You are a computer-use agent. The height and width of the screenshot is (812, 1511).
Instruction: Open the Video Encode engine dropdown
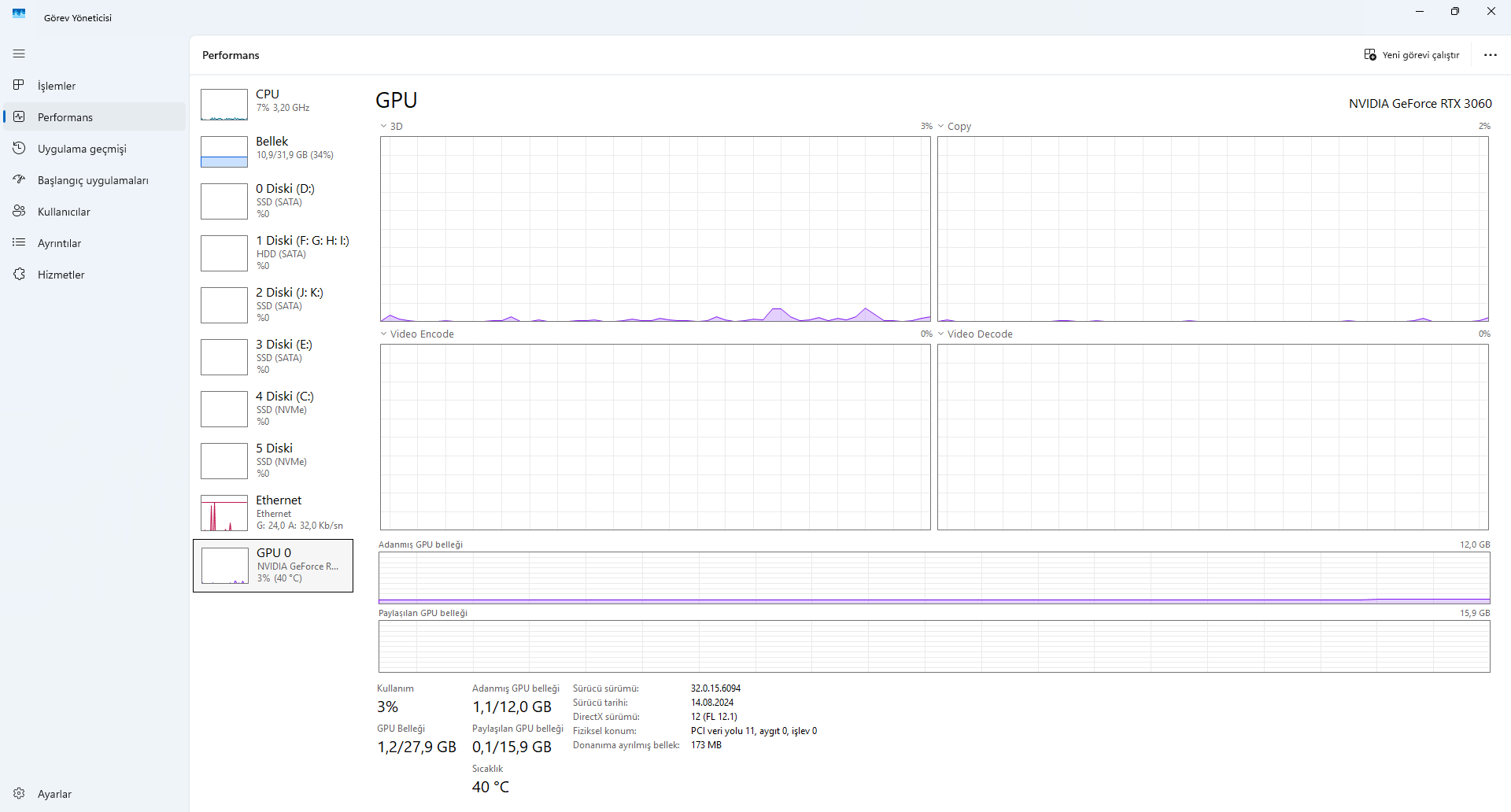[x=384, y=334]
